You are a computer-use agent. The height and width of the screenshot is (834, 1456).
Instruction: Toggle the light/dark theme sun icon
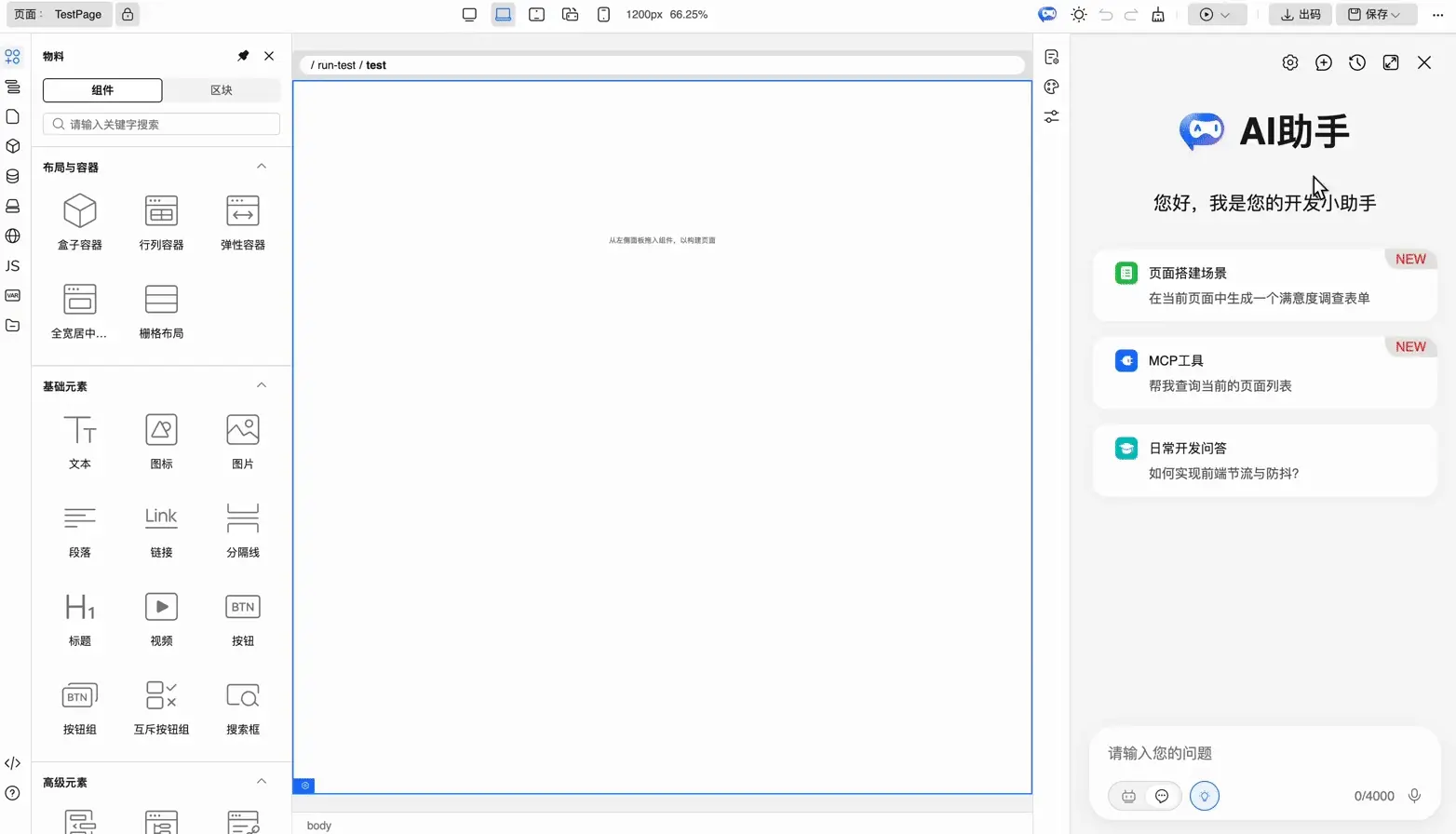1079,14
